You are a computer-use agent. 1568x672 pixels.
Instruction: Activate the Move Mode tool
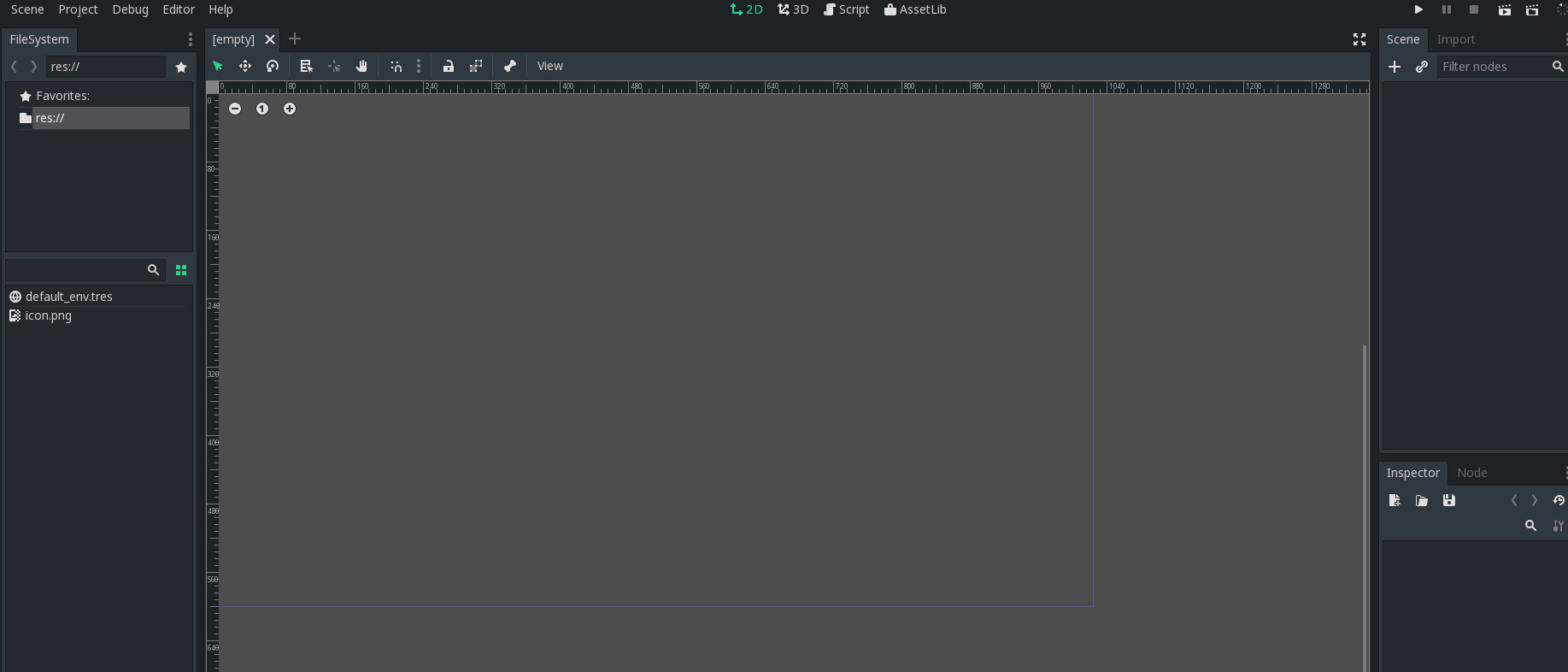pos(245,66)
